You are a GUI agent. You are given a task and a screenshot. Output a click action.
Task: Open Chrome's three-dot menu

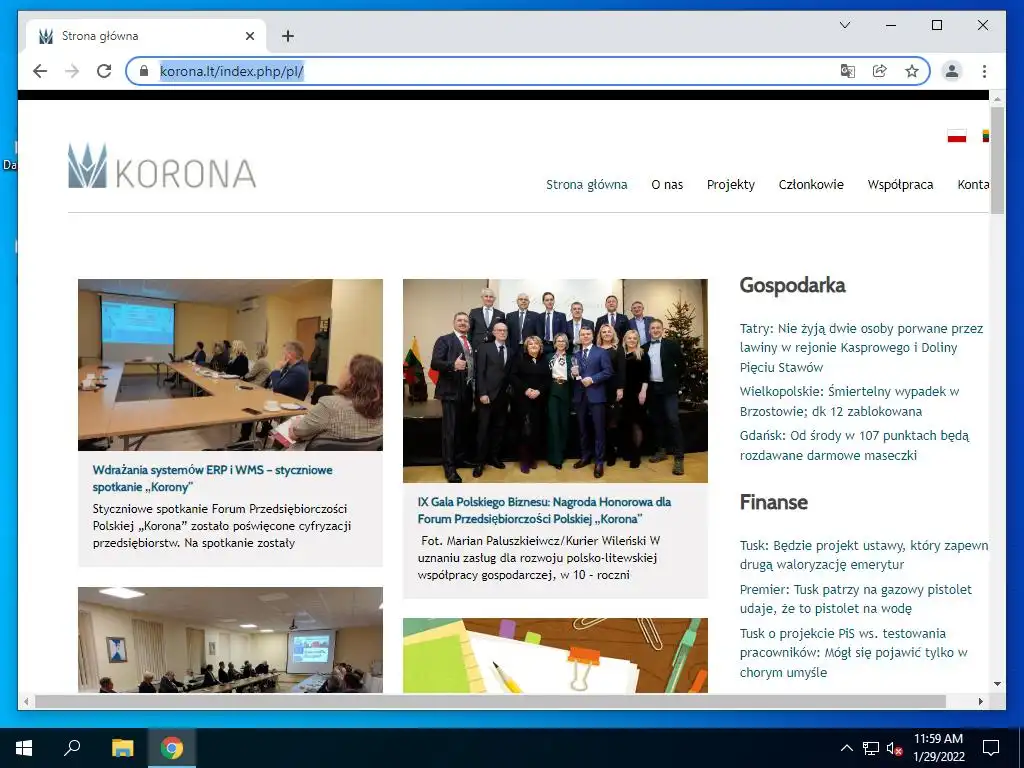[x=984, y=71]
